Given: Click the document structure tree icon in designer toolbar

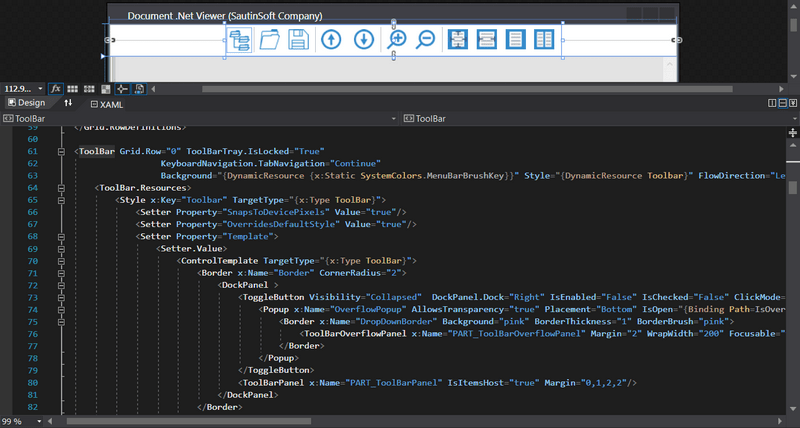Looking at the screenshot, I should (239, 40).
